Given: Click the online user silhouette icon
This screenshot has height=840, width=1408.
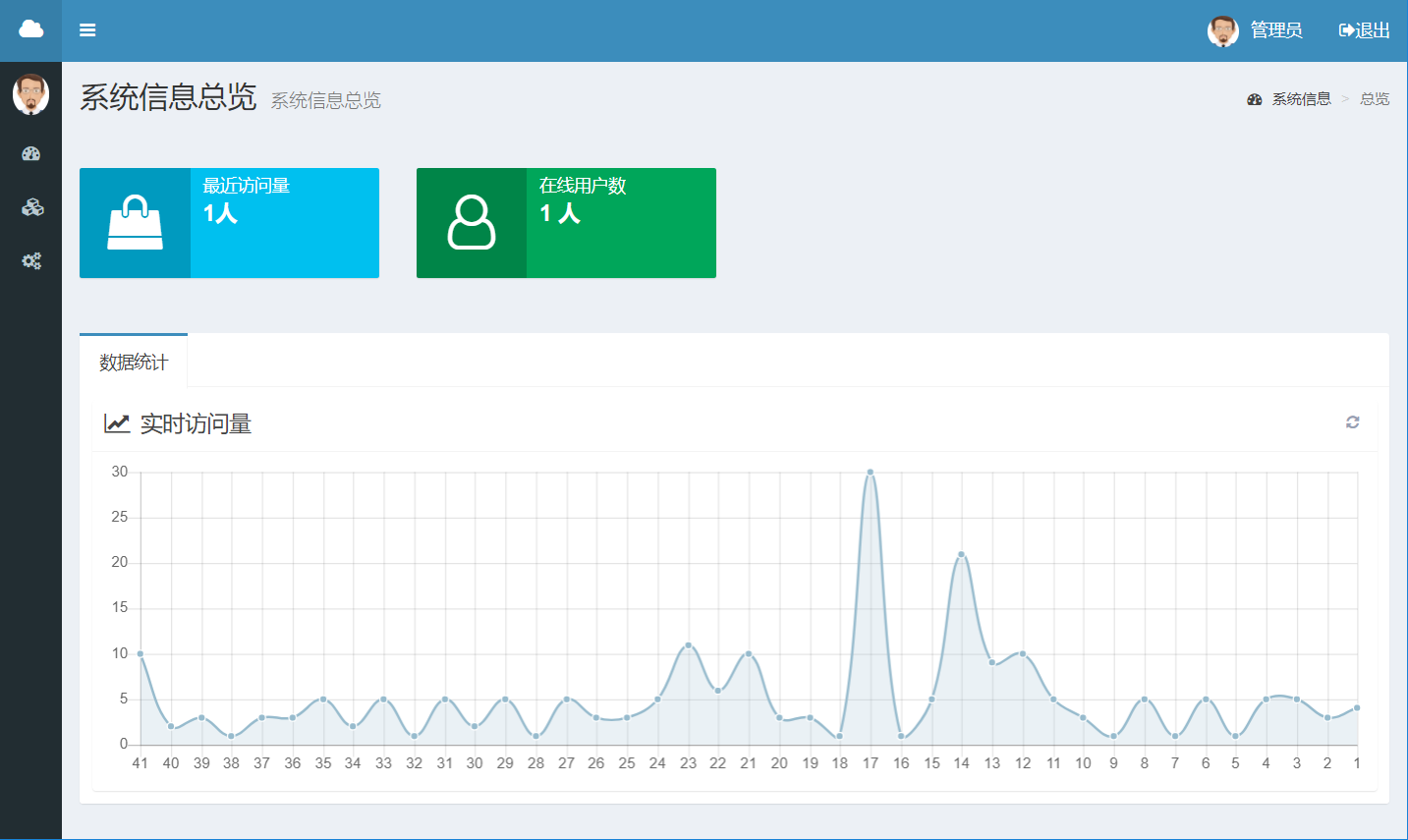Looking at the screenshot, I should pyautogui.click(x=472, y=222).
